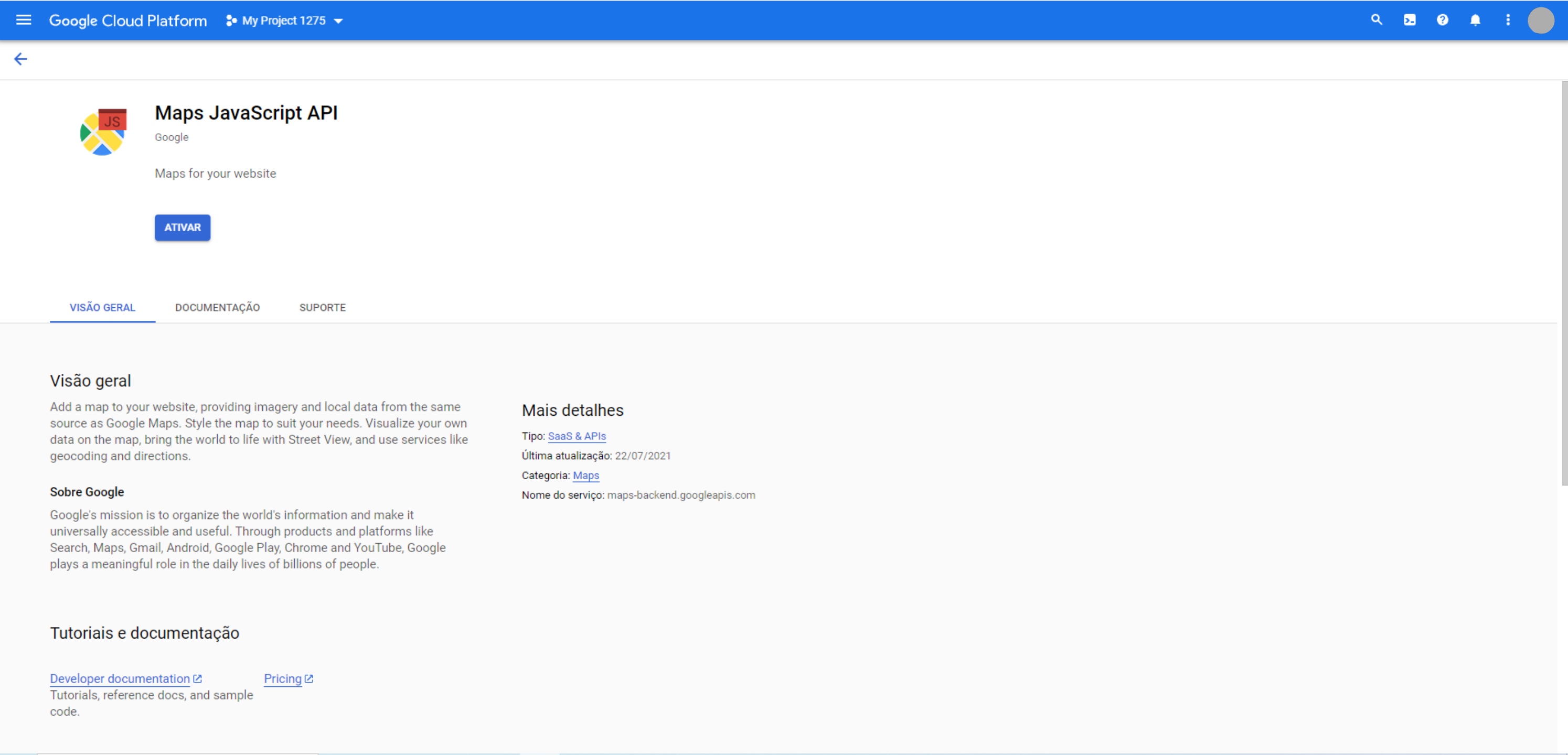Click the project hexagon icon
Viewport: 1568px width, 755px height.
[231, 20]
